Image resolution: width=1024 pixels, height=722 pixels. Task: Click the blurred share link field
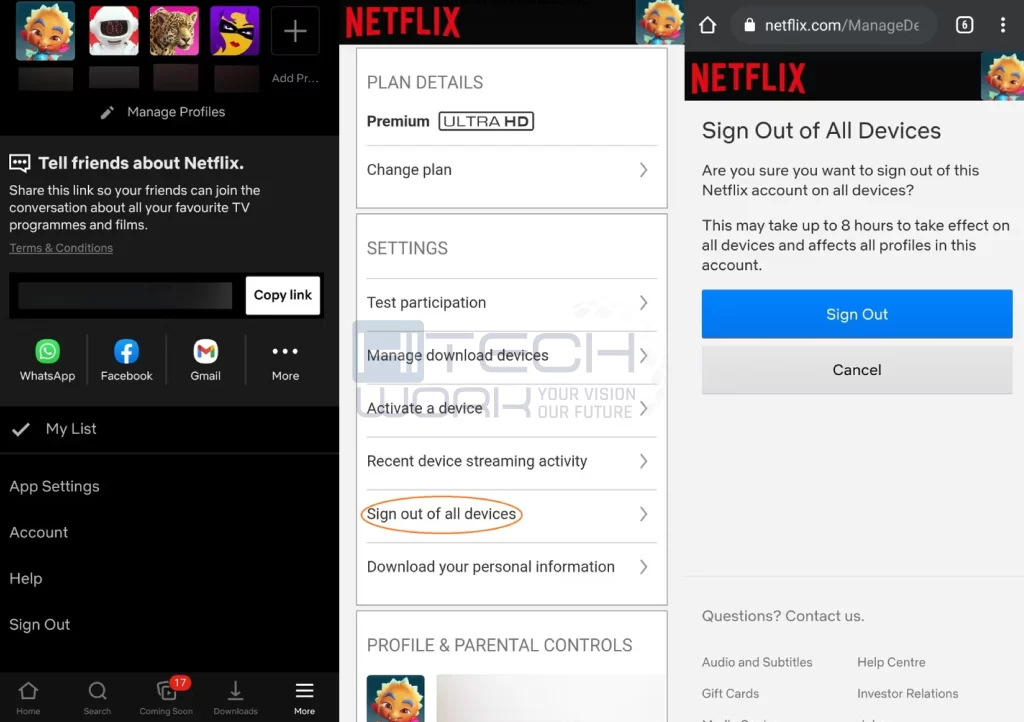click(x=125, y=296)
